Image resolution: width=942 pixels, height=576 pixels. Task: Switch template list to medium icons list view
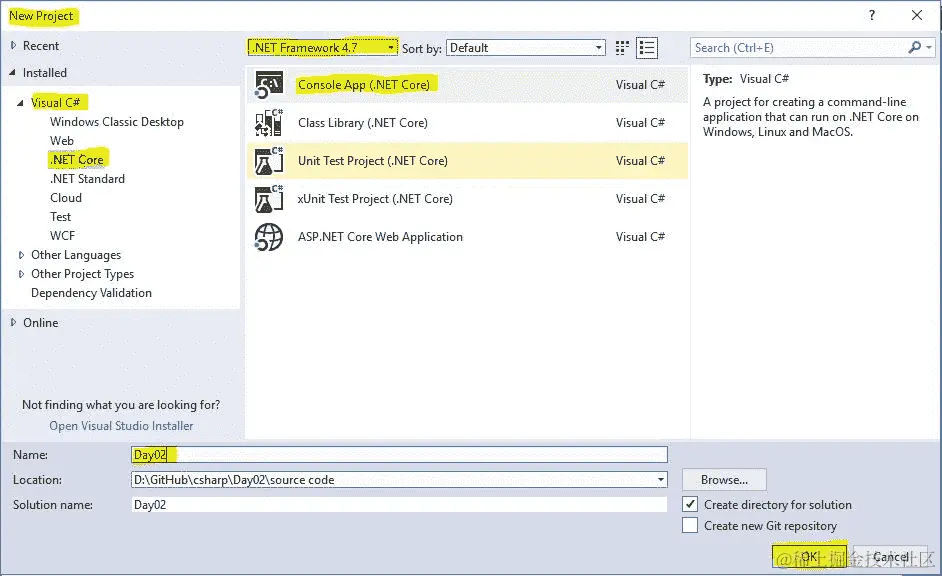pos(647,48)
